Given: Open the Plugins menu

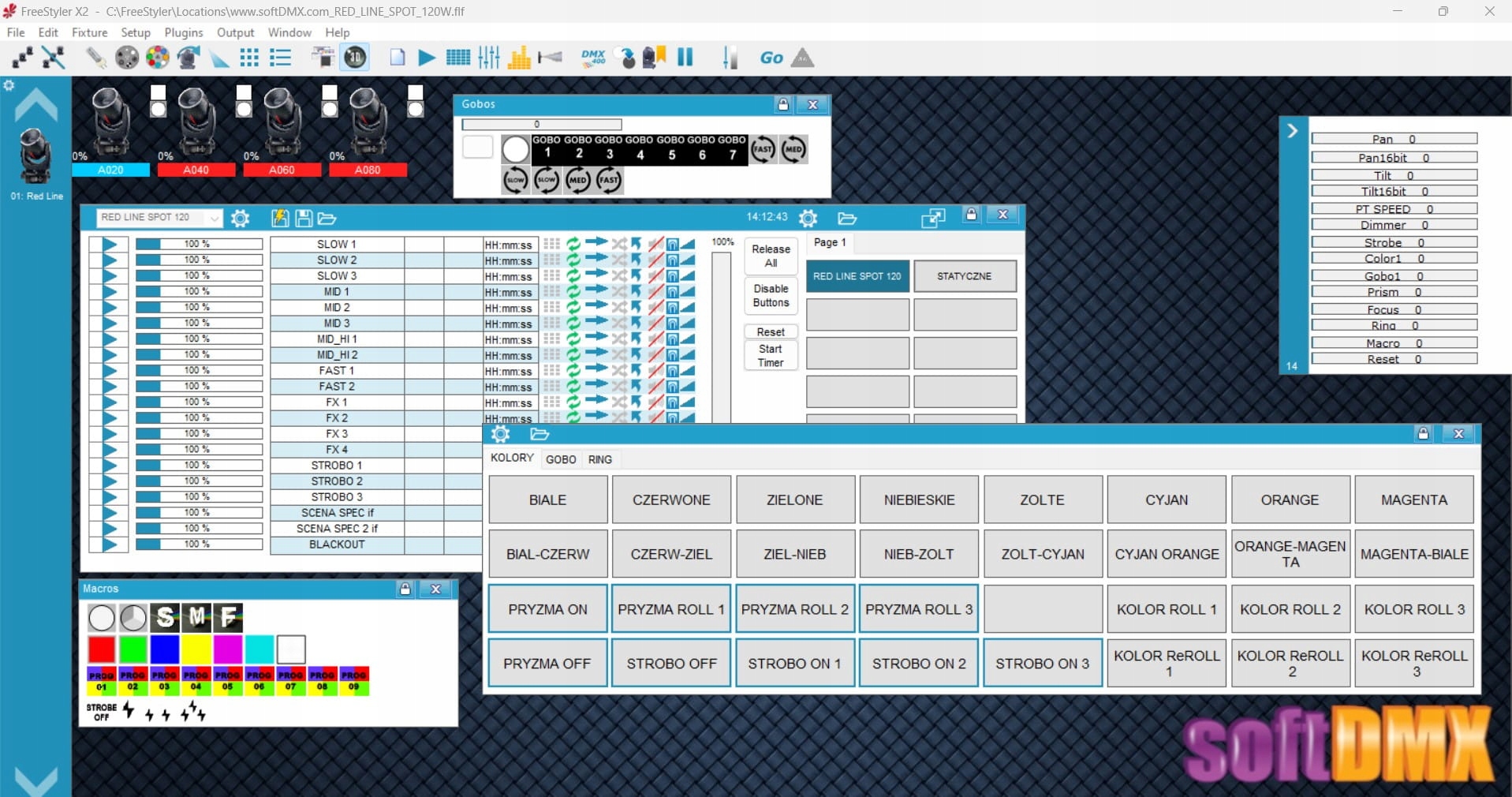Looking at the screenshot, I should (184, 32).
